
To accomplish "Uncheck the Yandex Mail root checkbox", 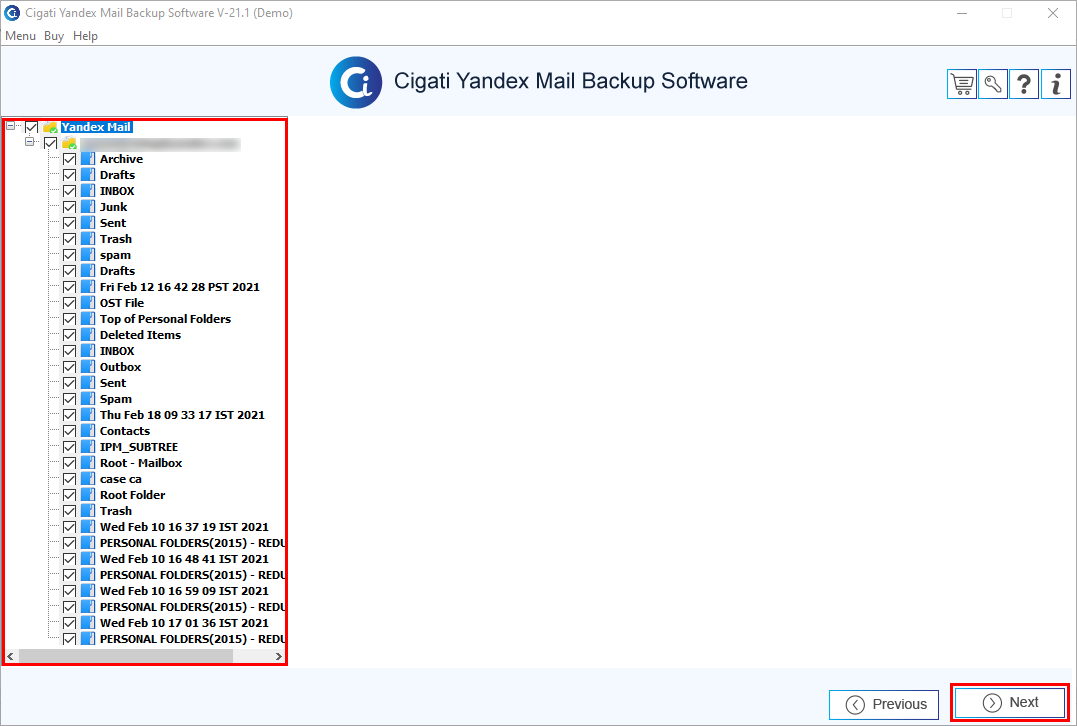I will pos(32,127).
